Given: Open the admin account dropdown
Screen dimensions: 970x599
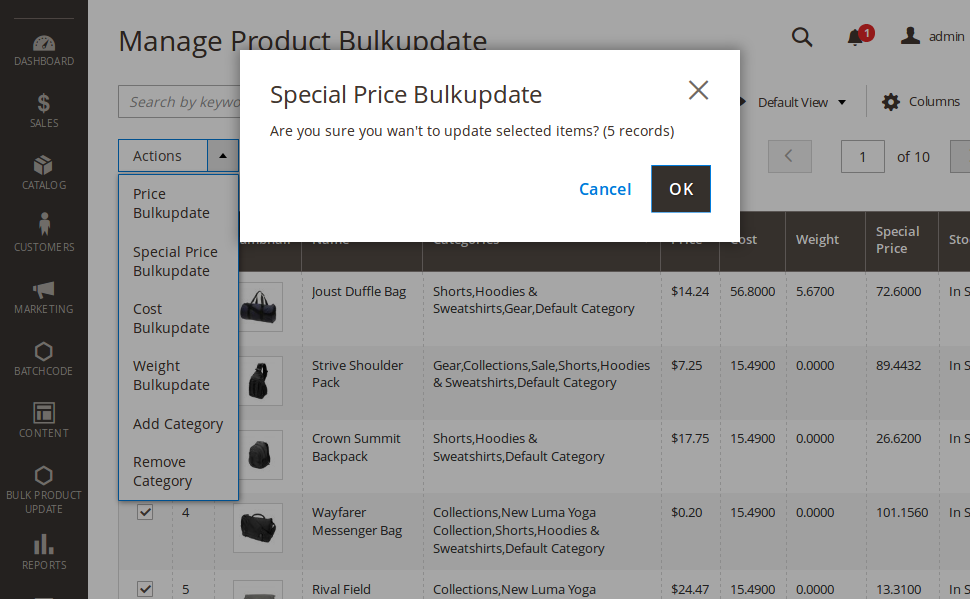Looking at the screenshot, I should coord(933,37).
